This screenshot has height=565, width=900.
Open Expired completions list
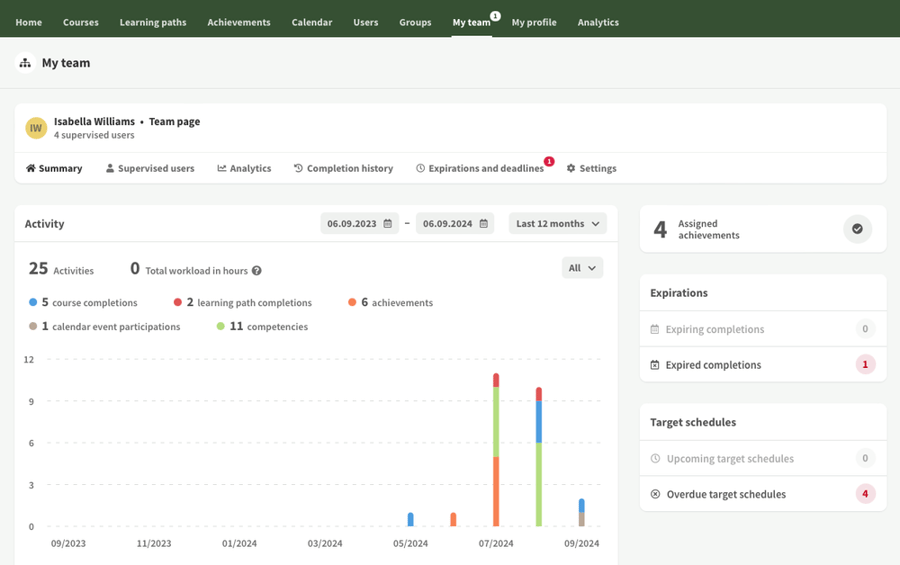(763, 365)
